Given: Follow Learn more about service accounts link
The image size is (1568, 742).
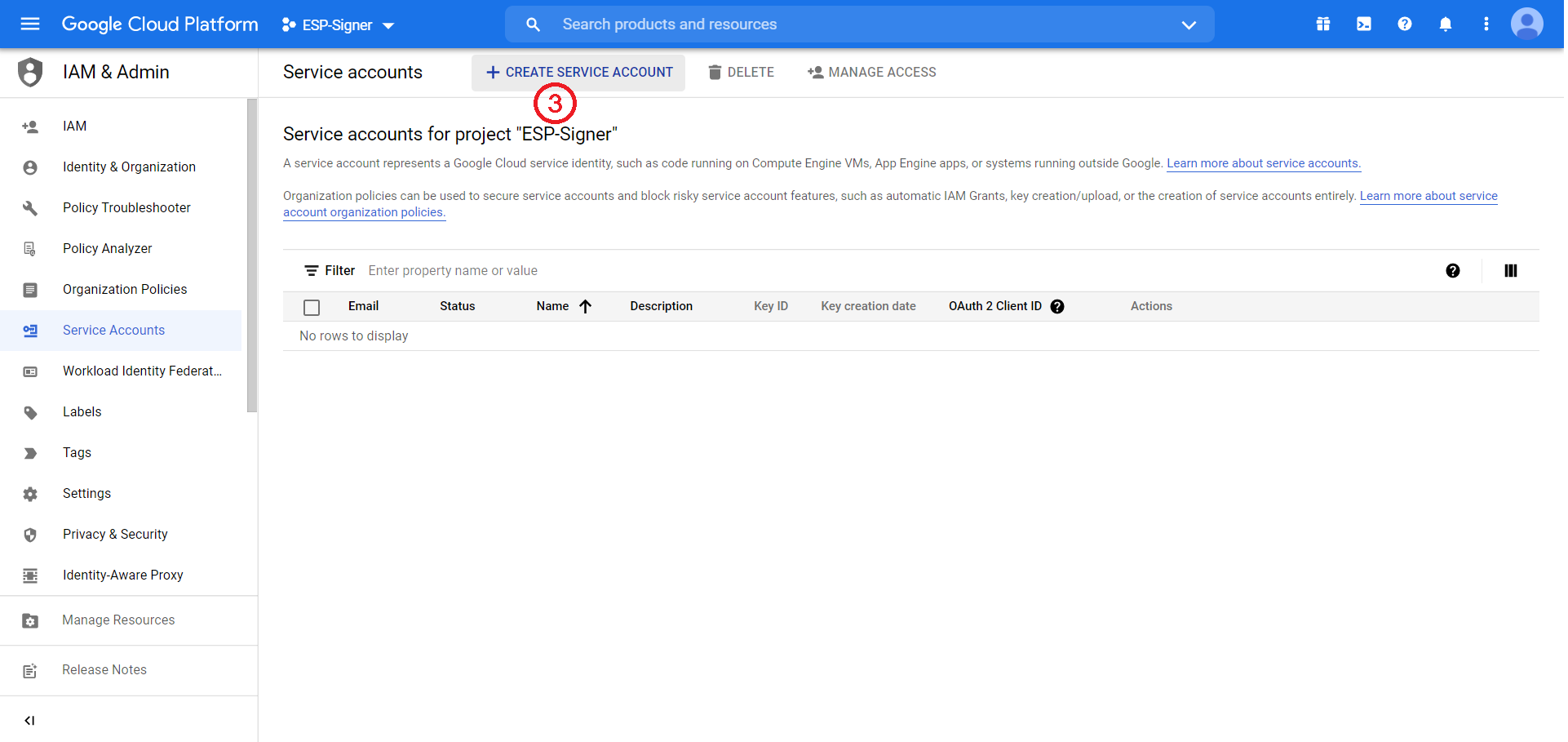Looking at the screenshot, I should pos(1264,163).
